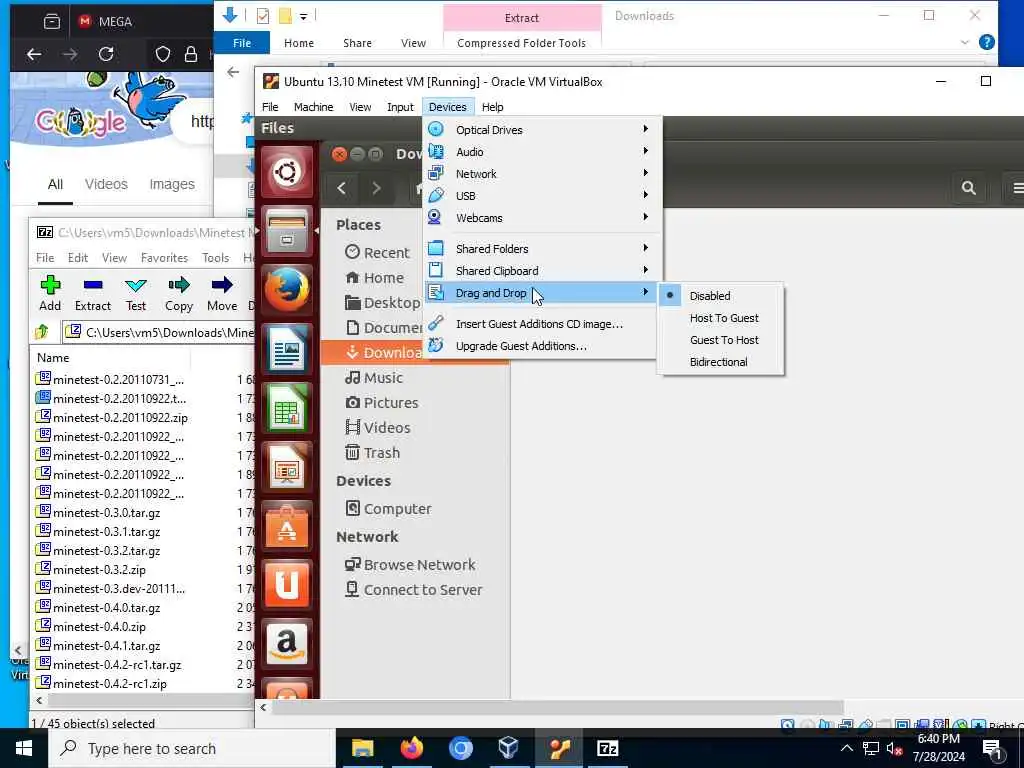Open the Shared Clipboard submenu entry
This screenshot has width=1024, height=768.
(541, 271)
